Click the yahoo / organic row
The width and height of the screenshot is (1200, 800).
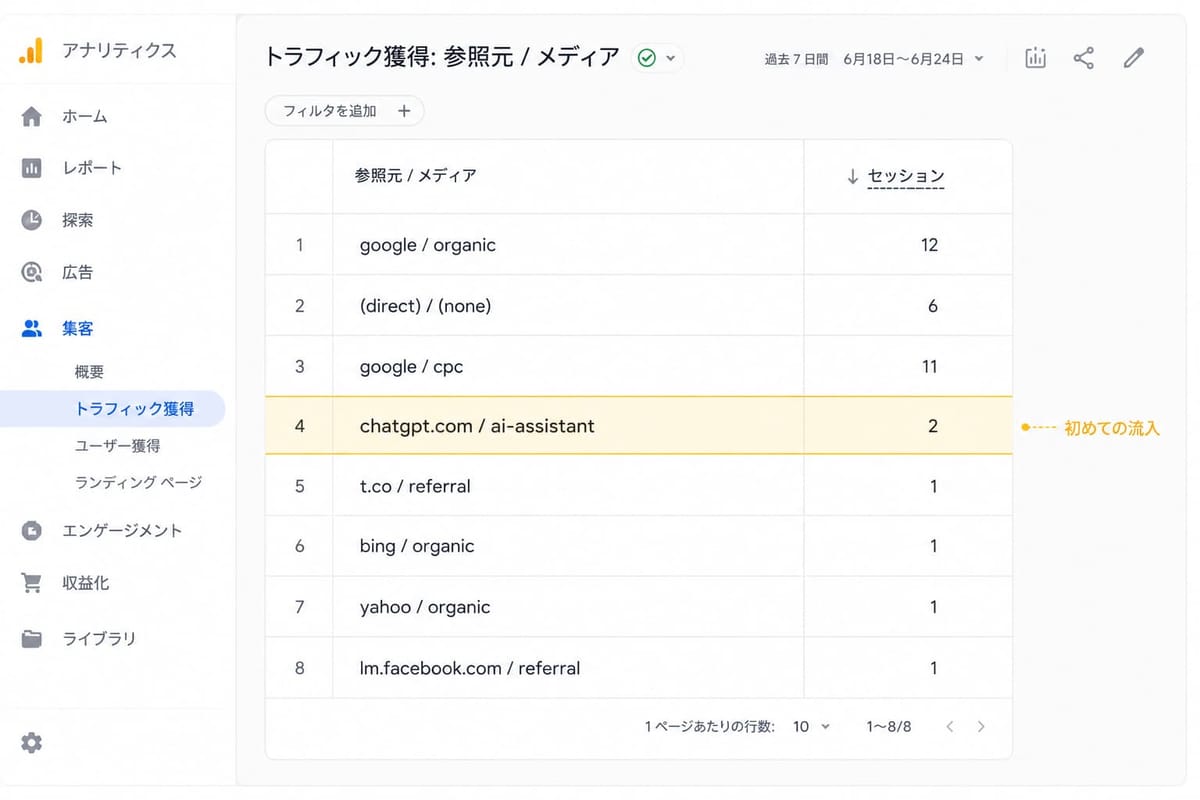[x=638, y=607]
